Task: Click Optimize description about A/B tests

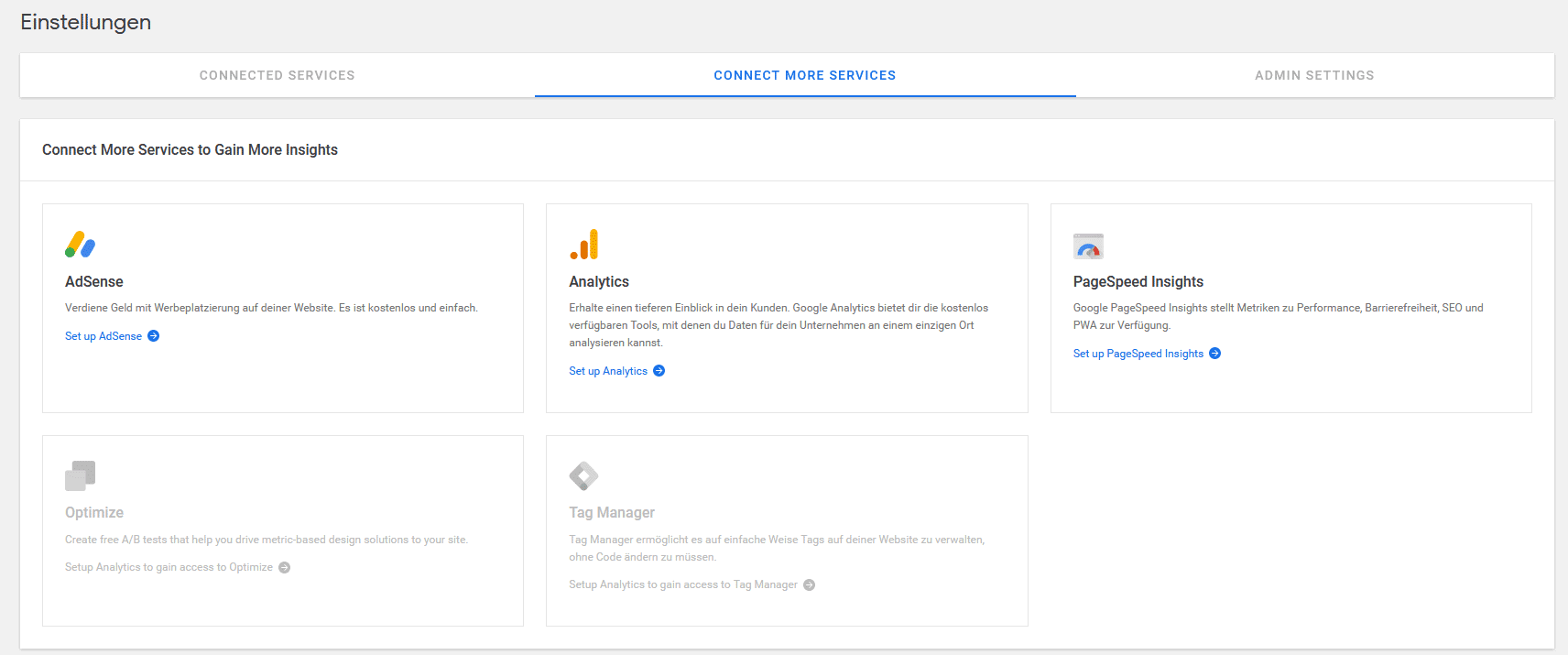Action: [267, 540]
